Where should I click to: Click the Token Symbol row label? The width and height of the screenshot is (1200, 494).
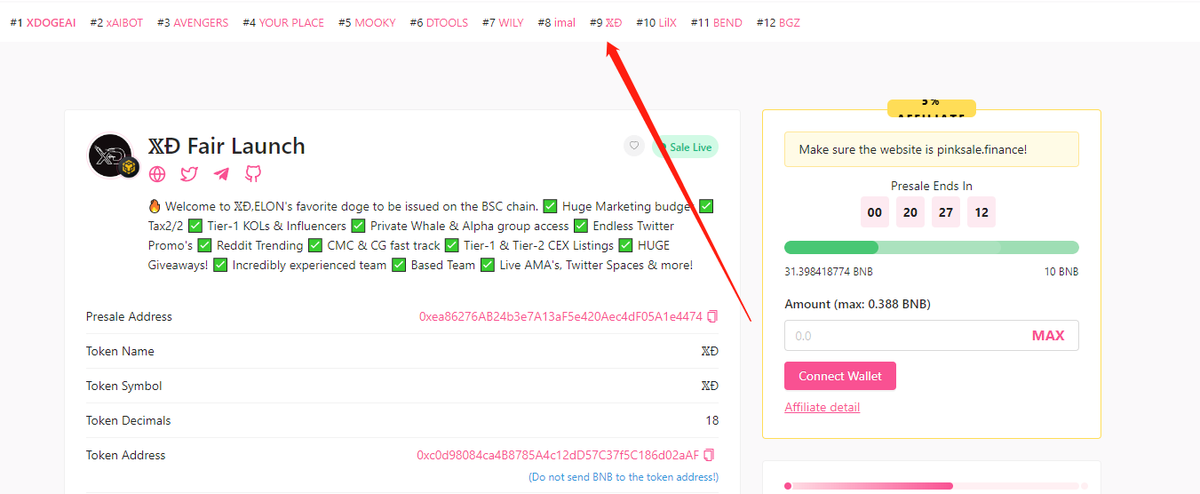(x=124, y=386)
